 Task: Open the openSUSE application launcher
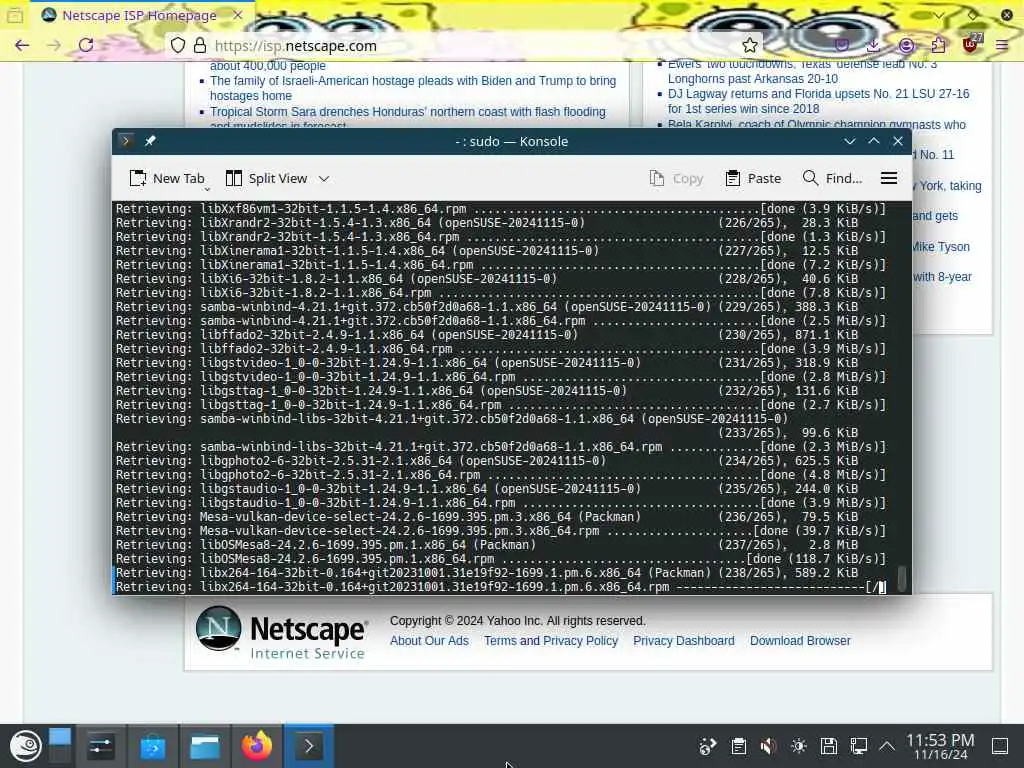(25, 746)
